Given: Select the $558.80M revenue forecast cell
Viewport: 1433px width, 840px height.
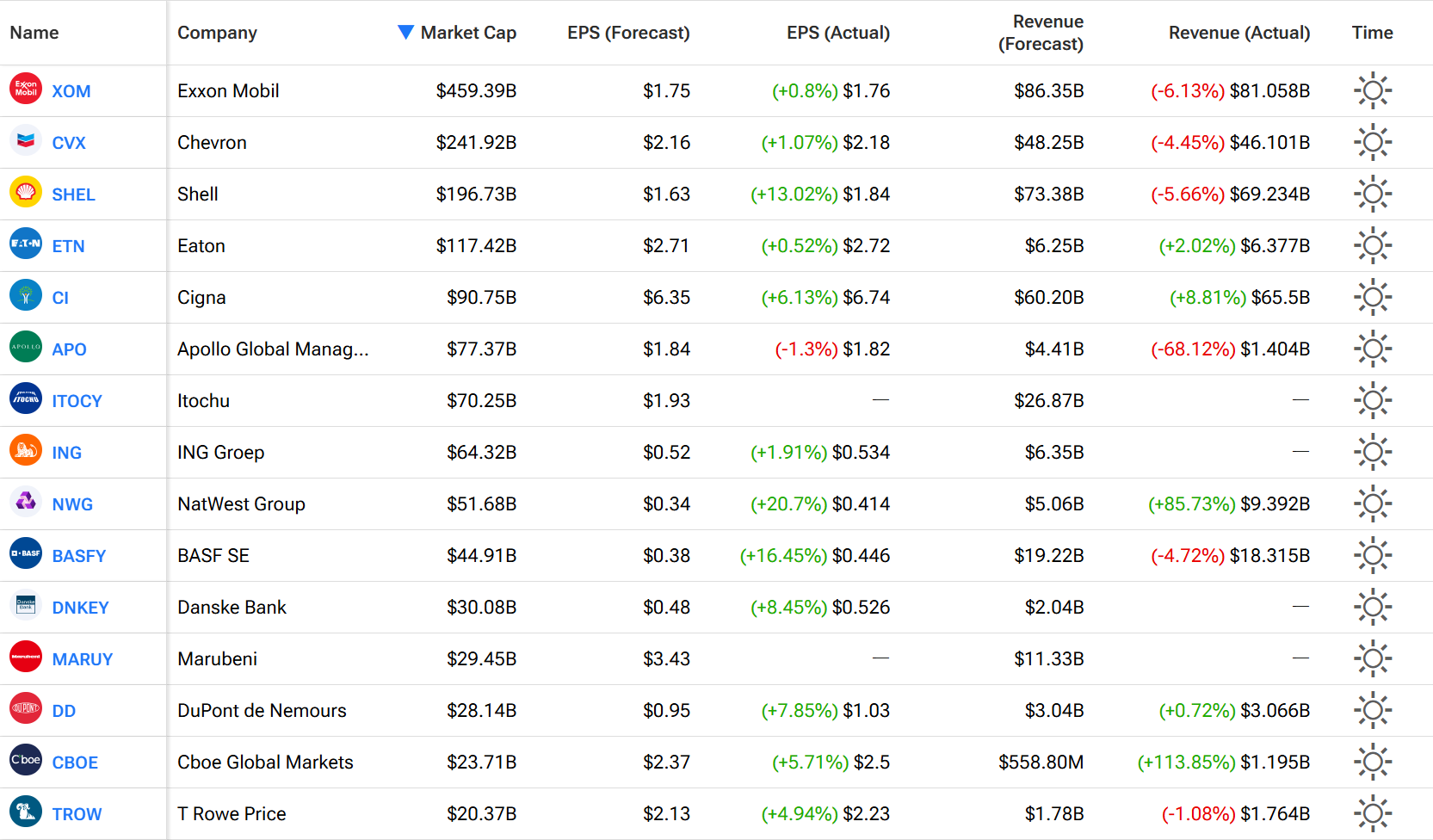Looking at the screenshot, I should click(x=1041, y=762).
